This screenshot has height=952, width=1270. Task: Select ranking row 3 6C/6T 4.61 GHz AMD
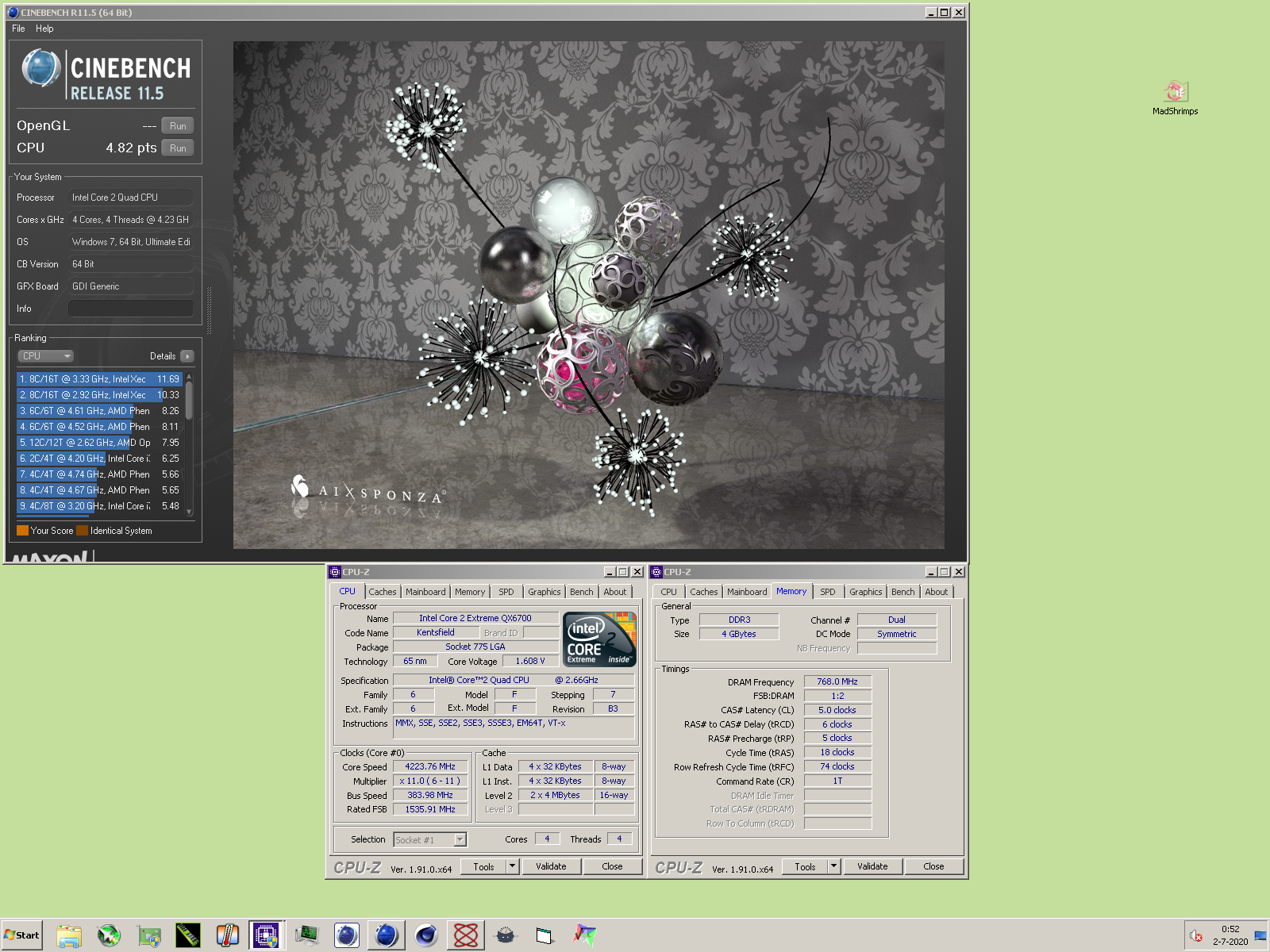pyautogui.click(x=100, y=411)
